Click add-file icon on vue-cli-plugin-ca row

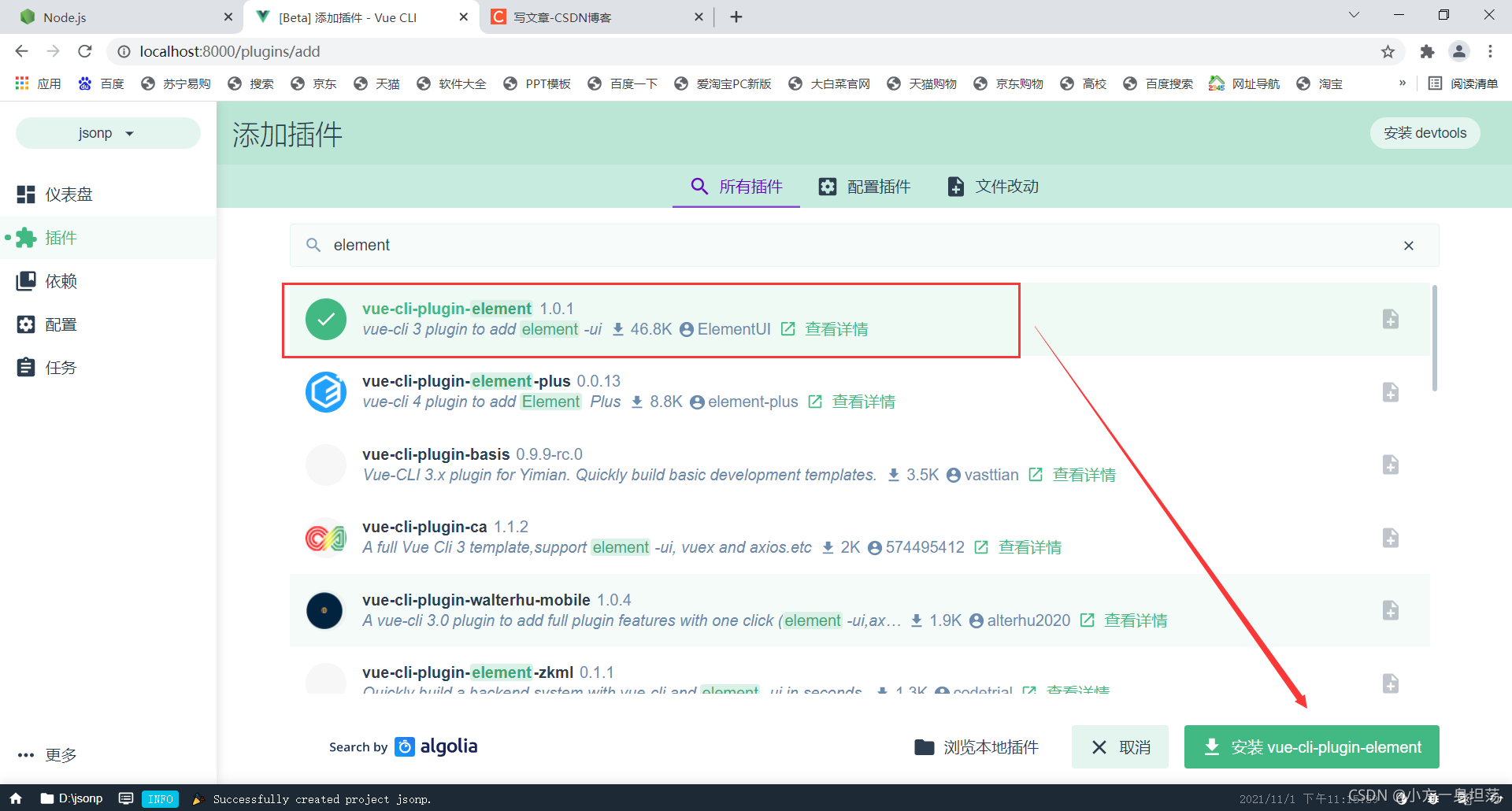pos(1391,538)
